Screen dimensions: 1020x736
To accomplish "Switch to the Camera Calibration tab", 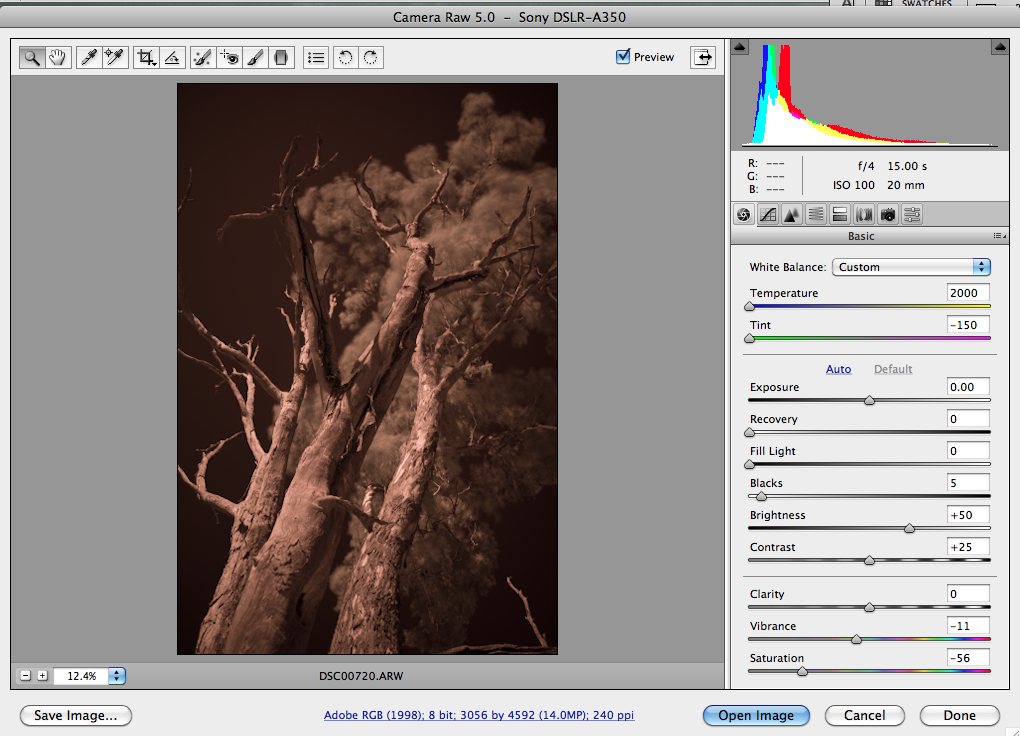I will click(888, 214).
